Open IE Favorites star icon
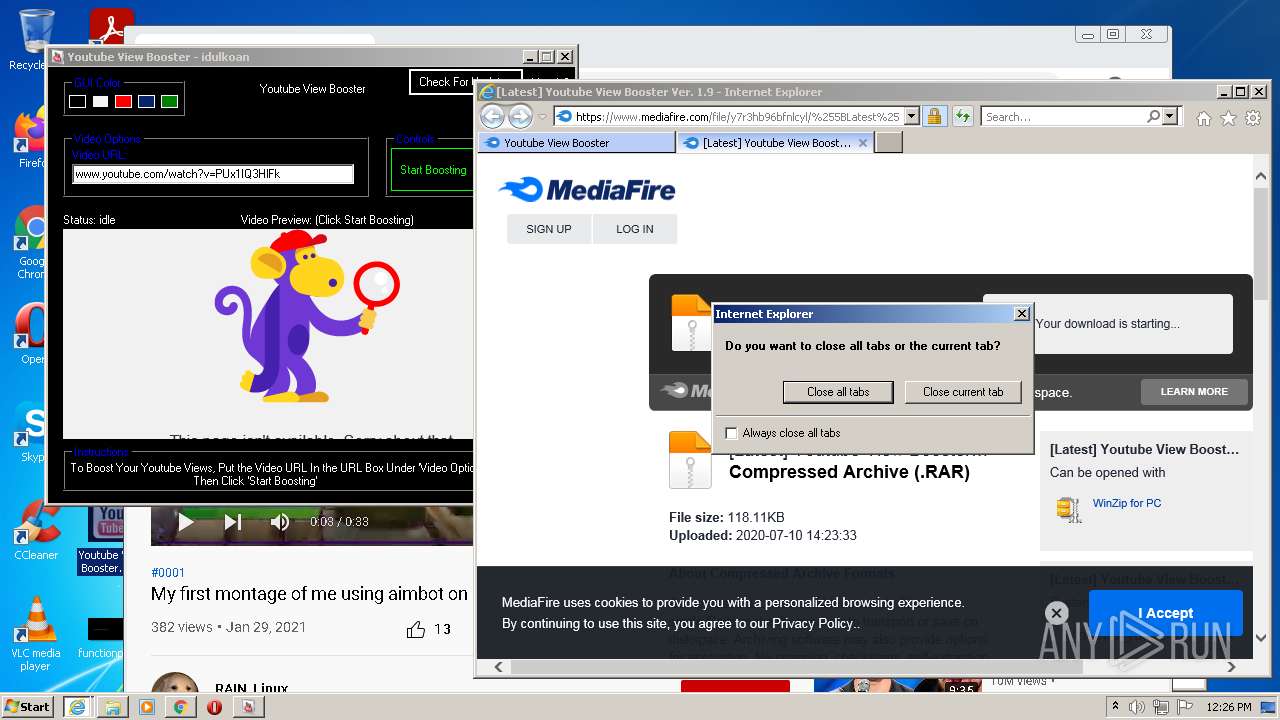This screenshot has height=720, width=1280. 1228,118
